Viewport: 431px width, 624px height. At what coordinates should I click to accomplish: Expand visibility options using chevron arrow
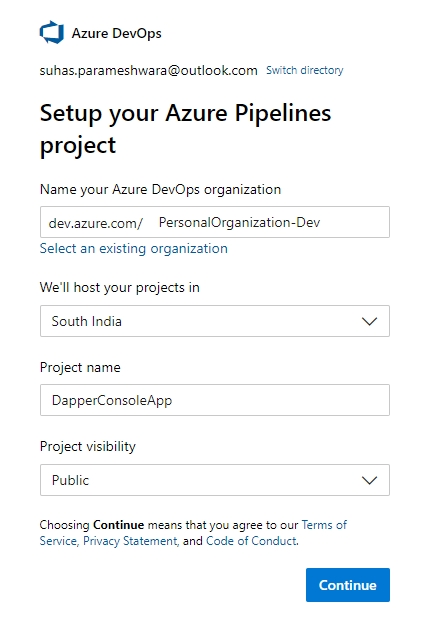pos(369,480)
